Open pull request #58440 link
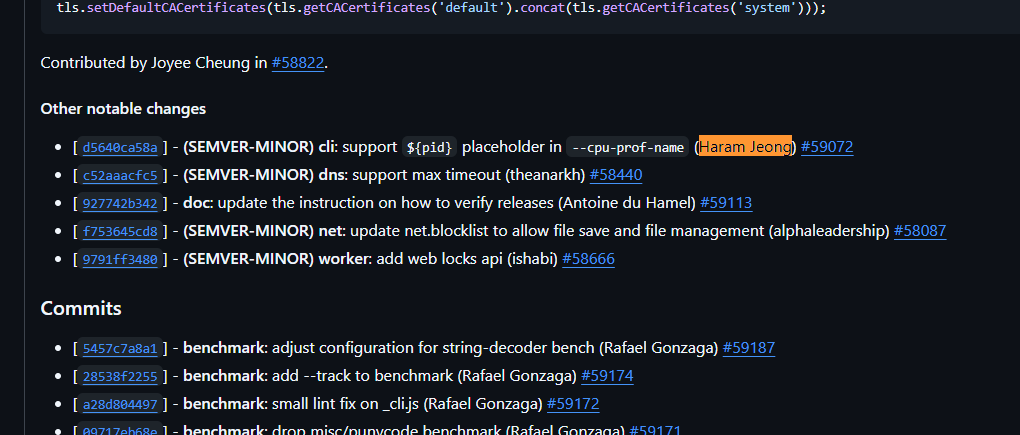 coord(615,175)
